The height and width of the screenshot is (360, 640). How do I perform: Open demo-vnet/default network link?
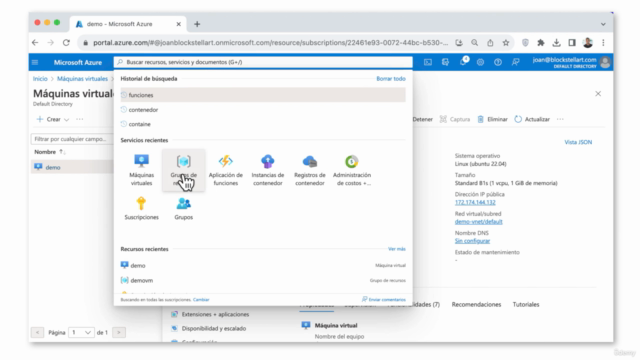click(x=478, y=222)
